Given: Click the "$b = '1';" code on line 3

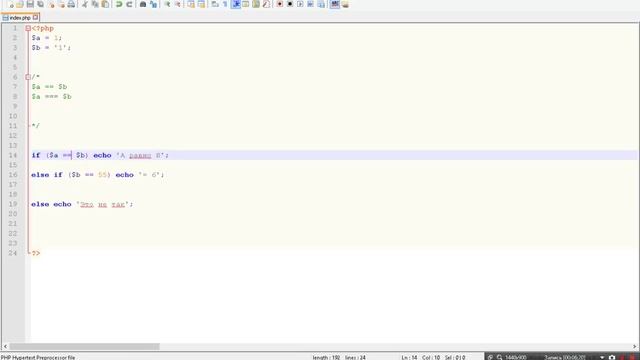Looking at the screenshot, I should (51, 48).
